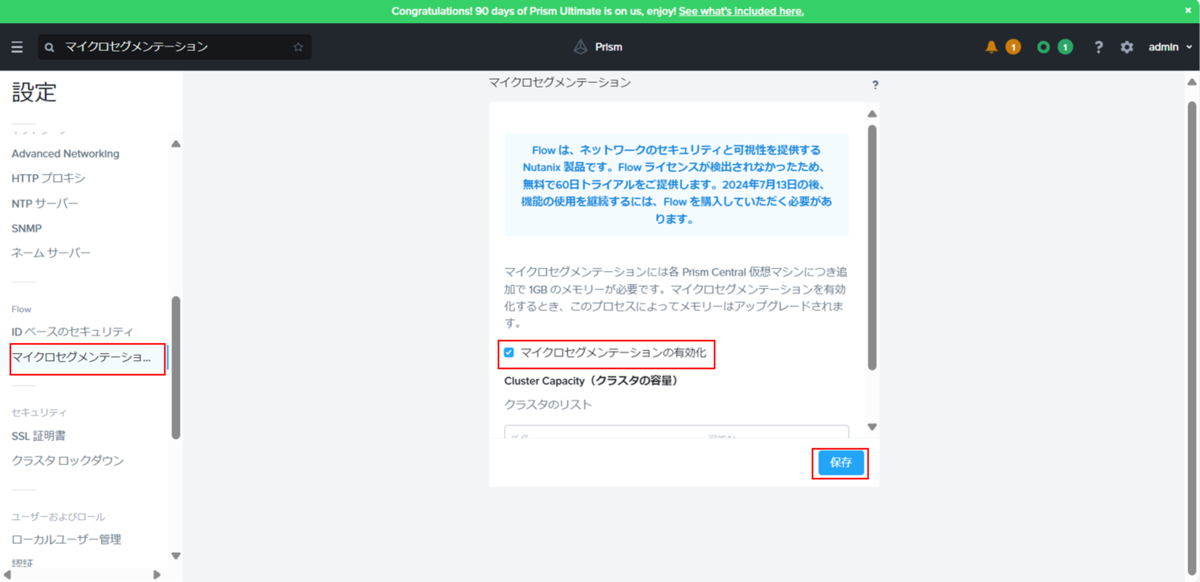Open ネーム サーバー settings

pos(51,253)
